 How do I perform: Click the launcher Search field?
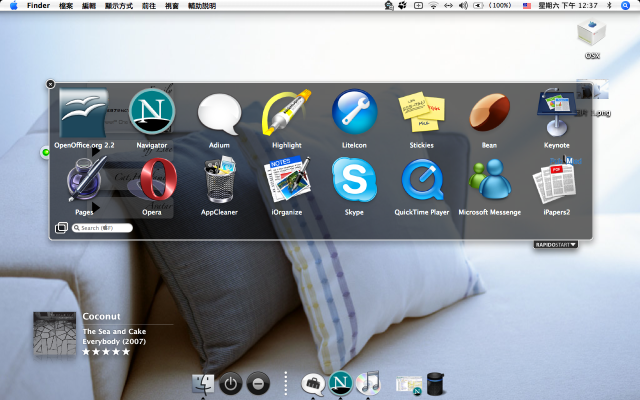[x=102, y=228]
